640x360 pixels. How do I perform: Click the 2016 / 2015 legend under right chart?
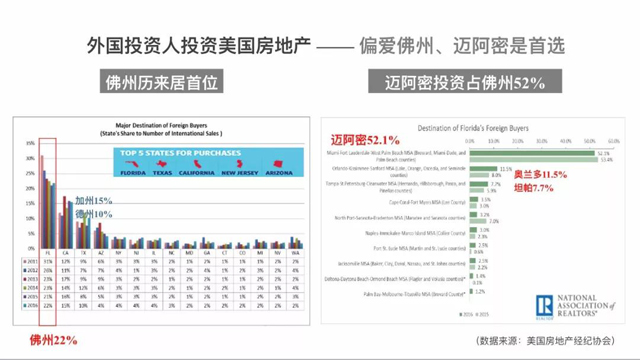[474, 314]
